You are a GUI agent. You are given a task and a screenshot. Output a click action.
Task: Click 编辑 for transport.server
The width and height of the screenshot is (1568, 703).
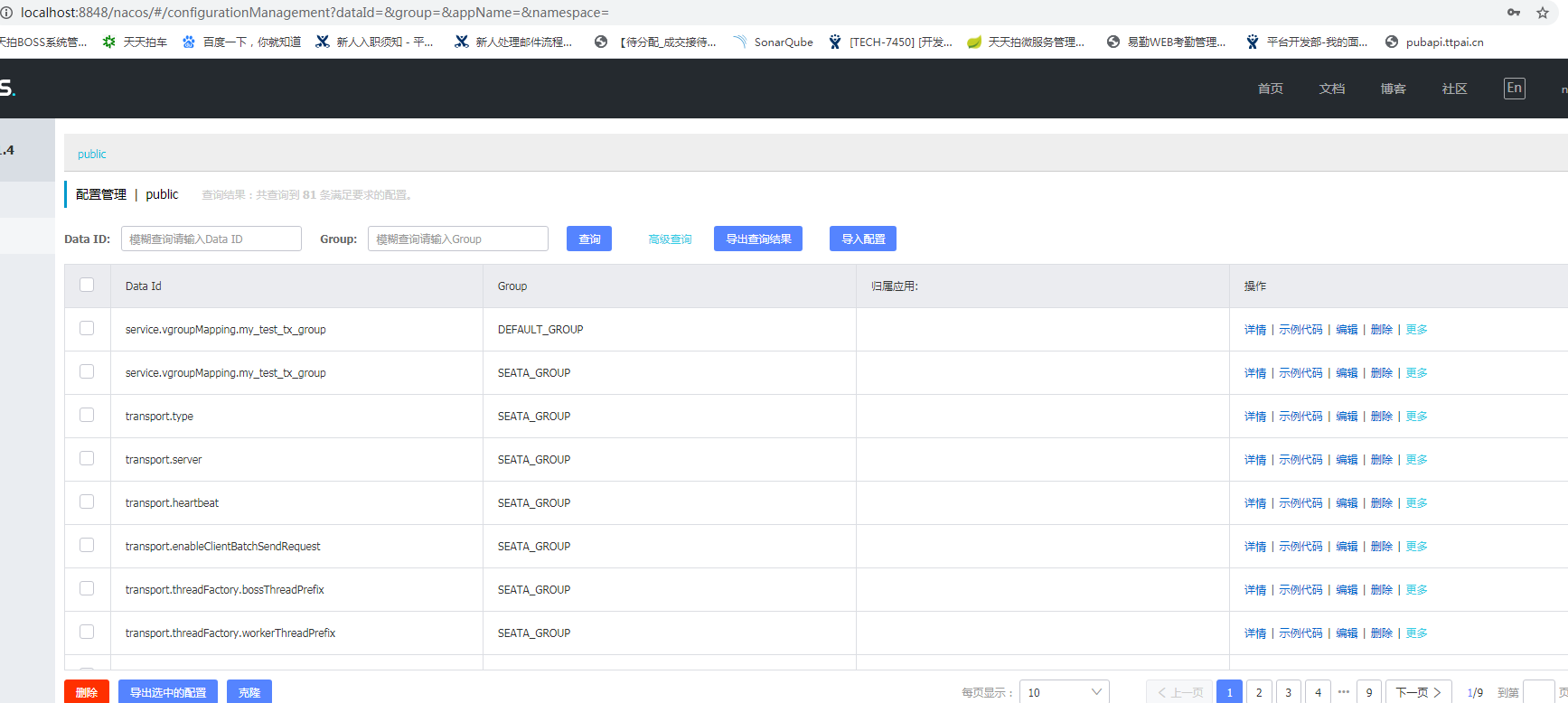point(1347,460)
